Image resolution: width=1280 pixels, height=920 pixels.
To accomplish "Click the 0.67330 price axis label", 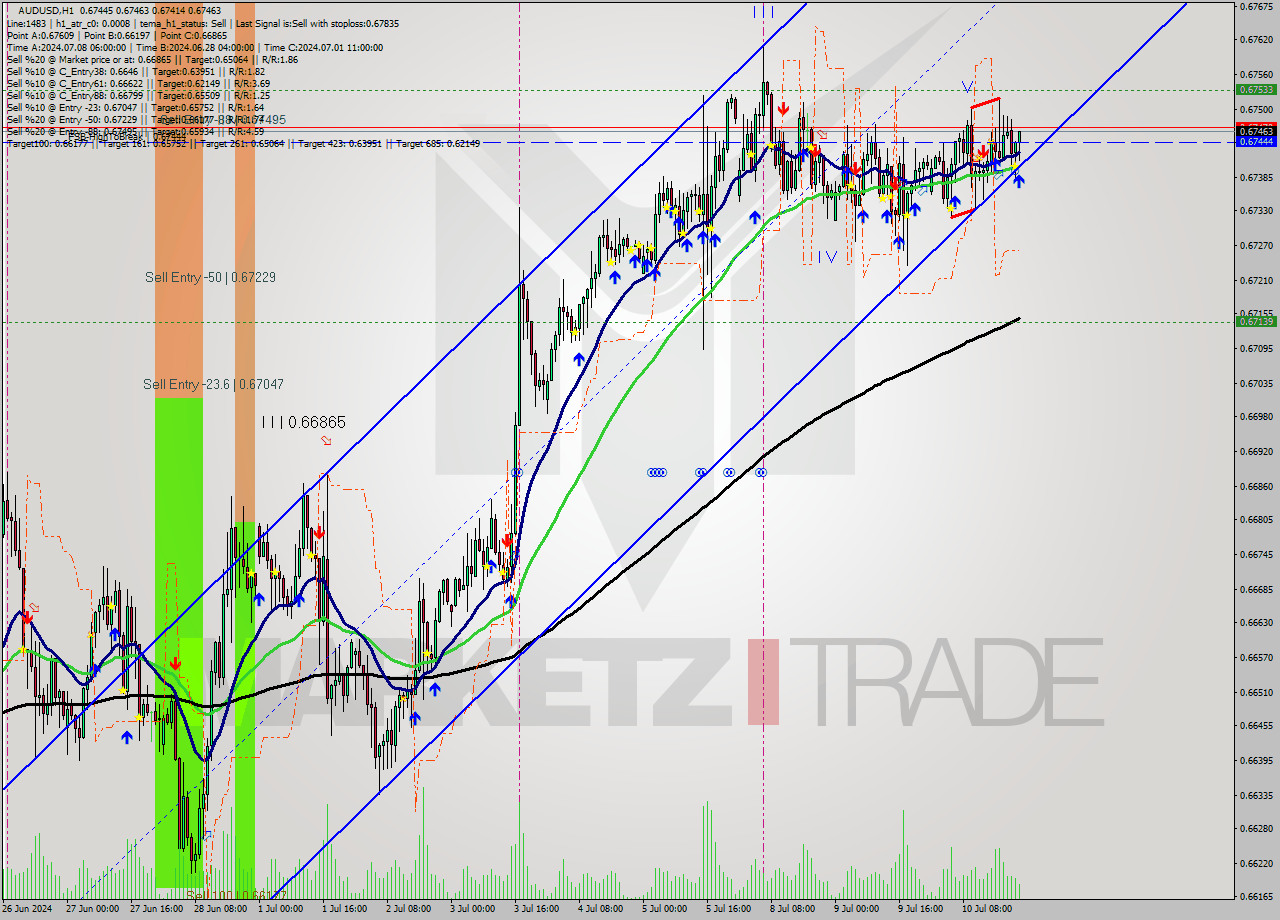I will (1256, 211).
